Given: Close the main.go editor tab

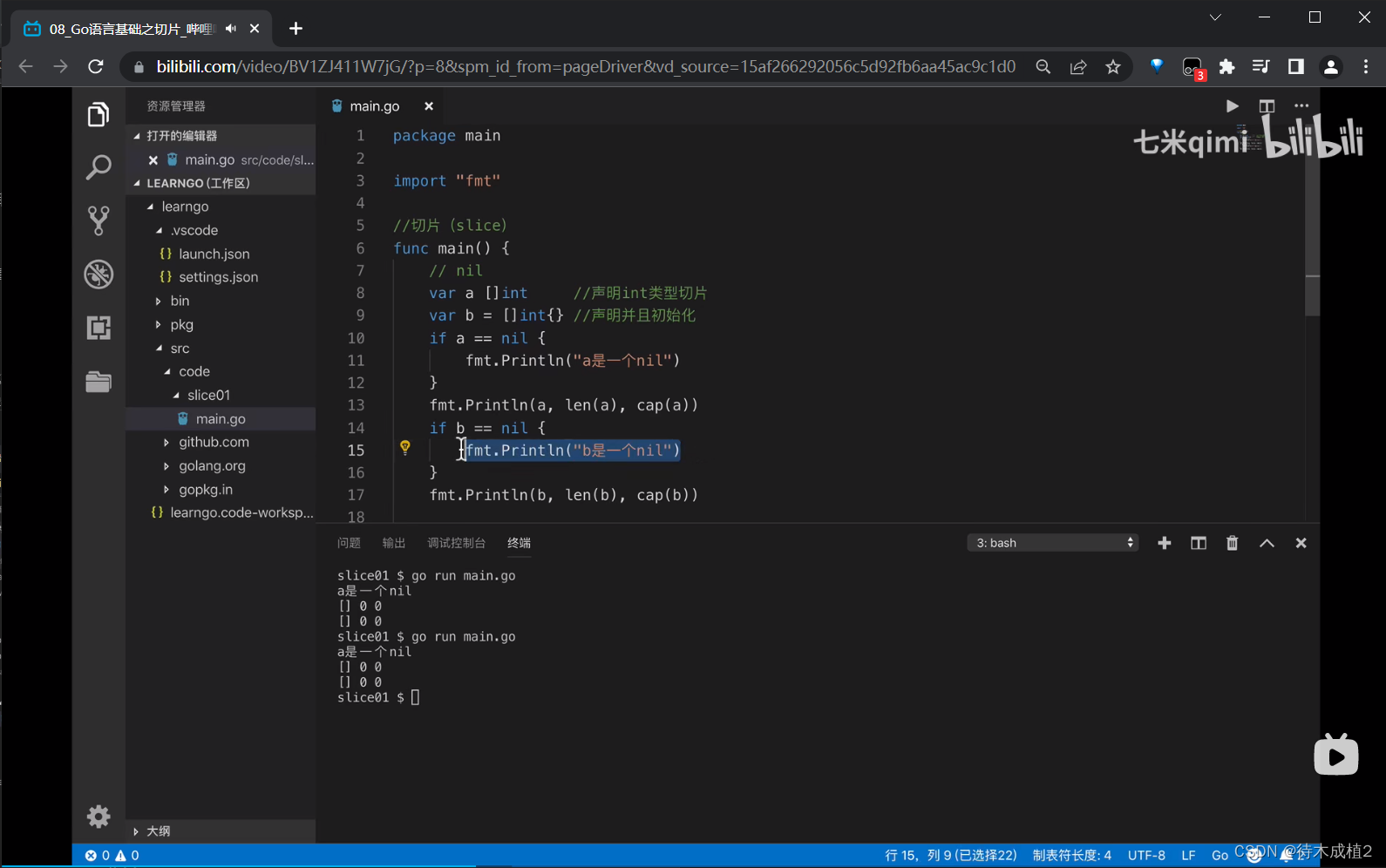Looking at the screenshot, I should (x=429, y=106).
